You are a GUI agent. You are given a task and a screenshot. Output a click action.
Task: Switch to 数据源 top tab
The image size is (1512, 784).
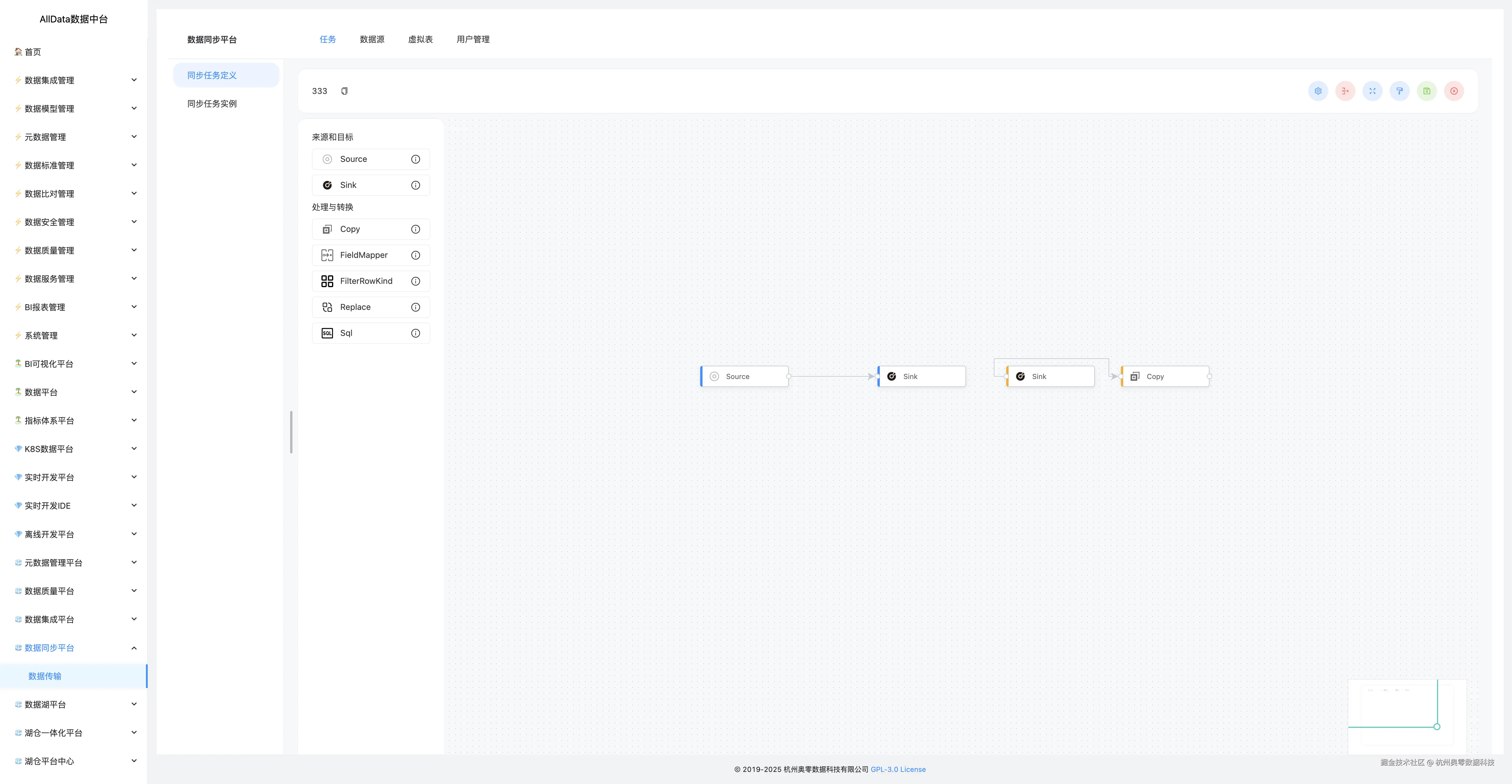[372, 39]
